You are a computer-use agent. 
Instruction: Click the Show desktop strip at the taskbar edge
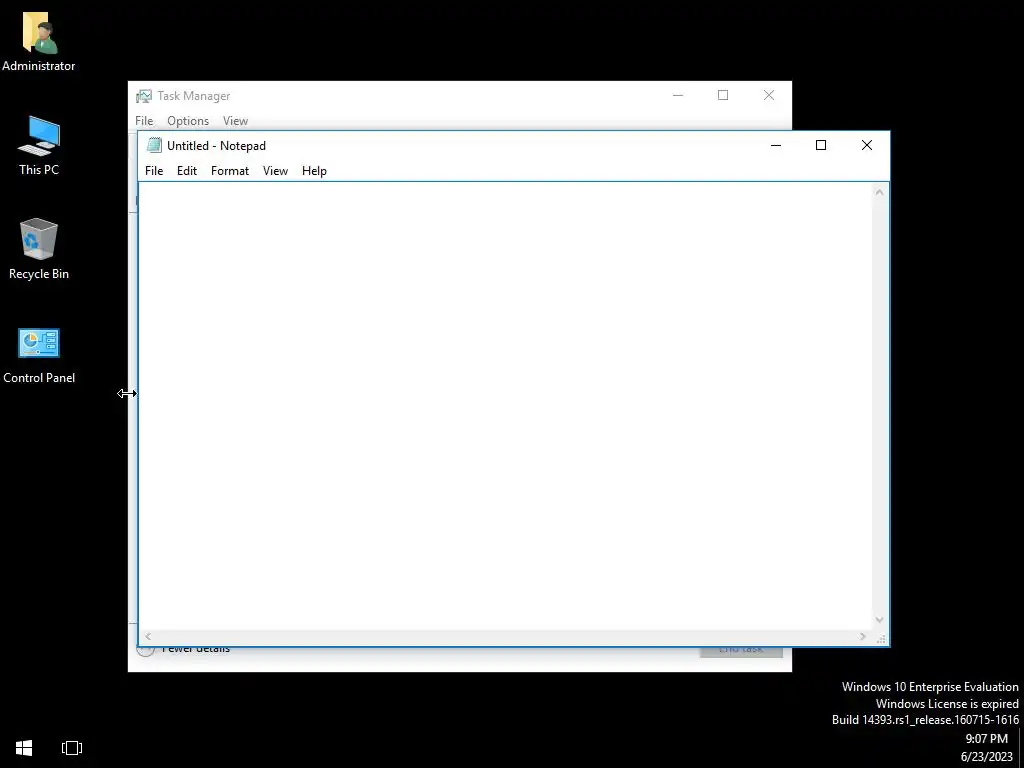click(1020, 747)
